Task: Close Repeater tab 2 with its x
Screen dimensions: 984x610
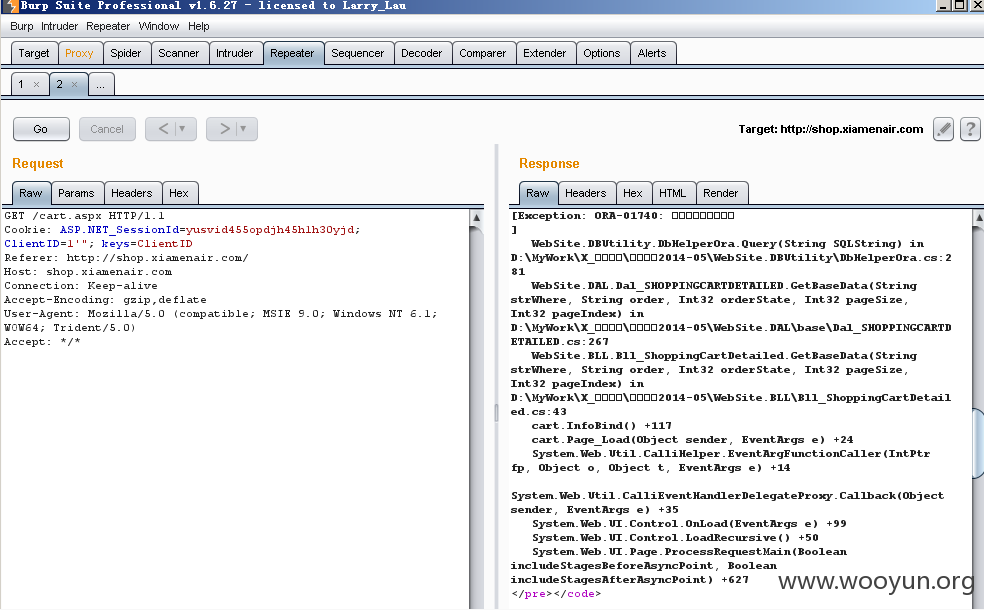Action: click(75, 84)
